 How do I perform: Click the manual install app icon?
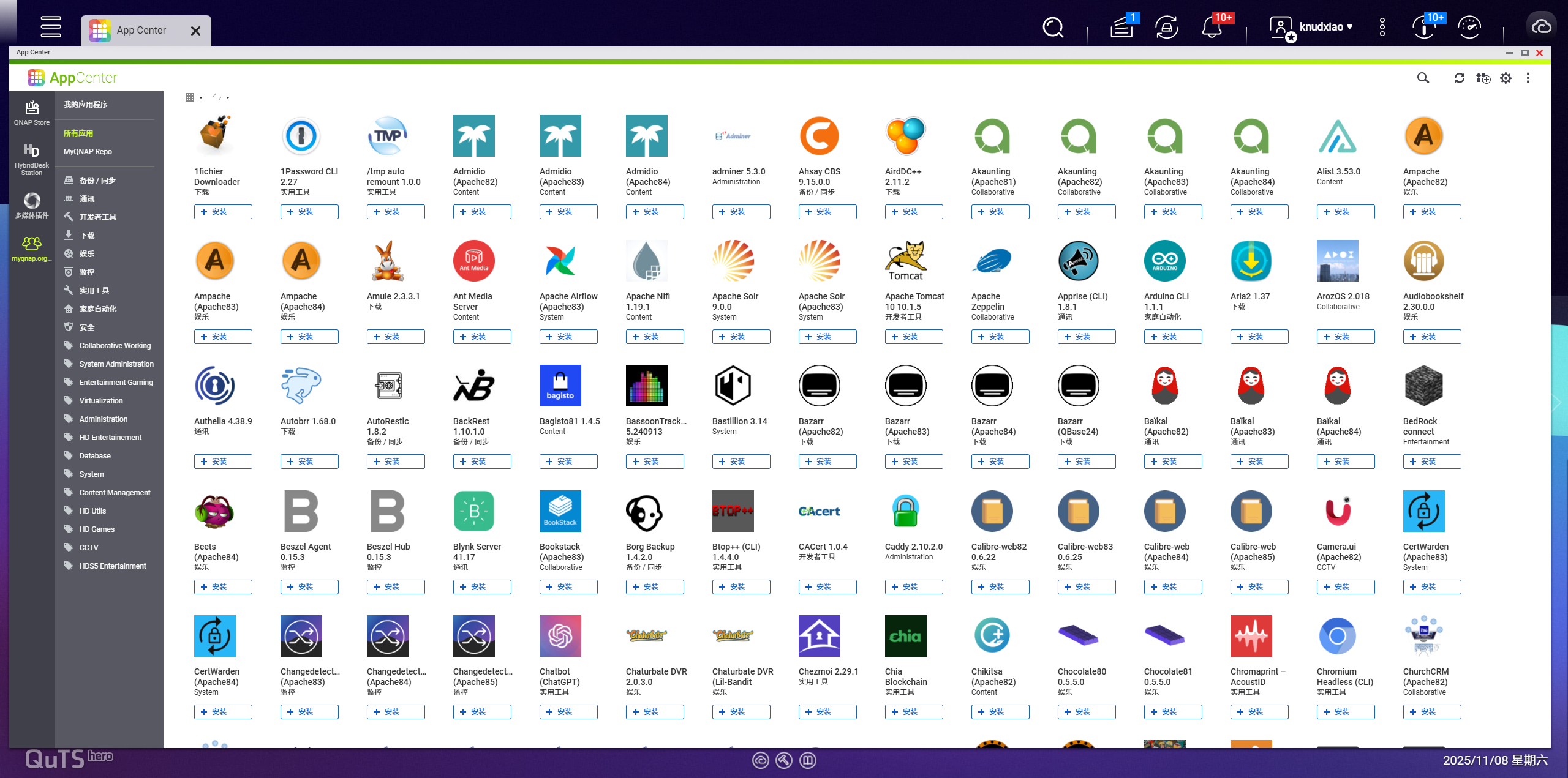1483,78
